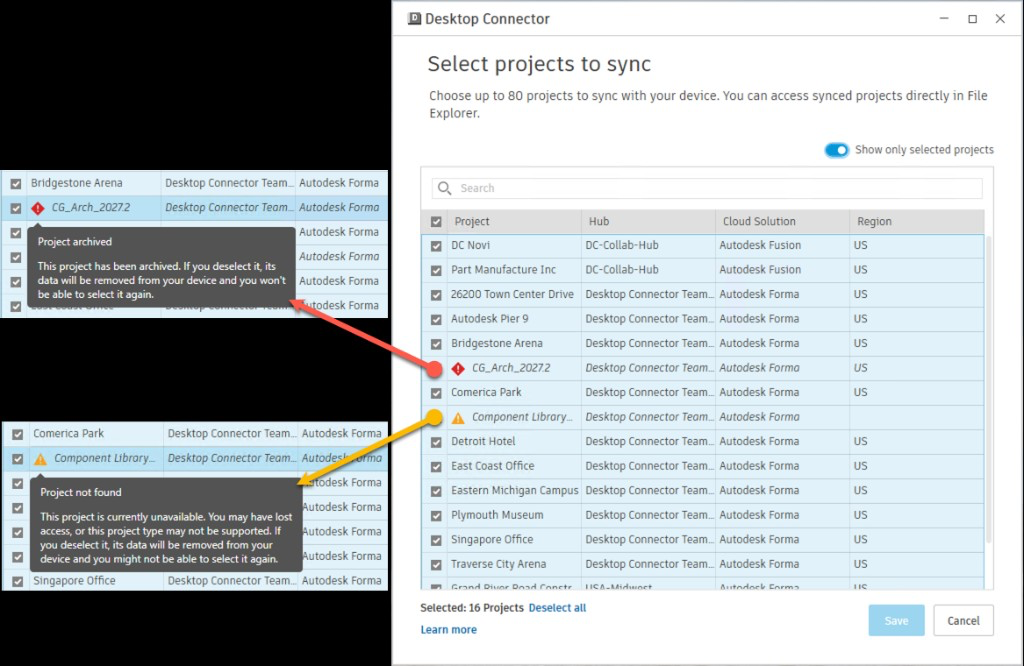Click the Traverse City Arena project name

point(498,564)
